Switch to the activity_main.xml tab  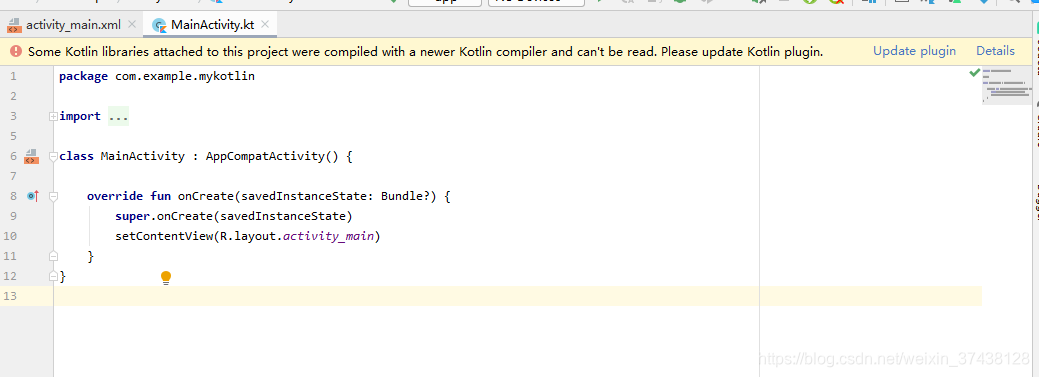pos(73,25)
